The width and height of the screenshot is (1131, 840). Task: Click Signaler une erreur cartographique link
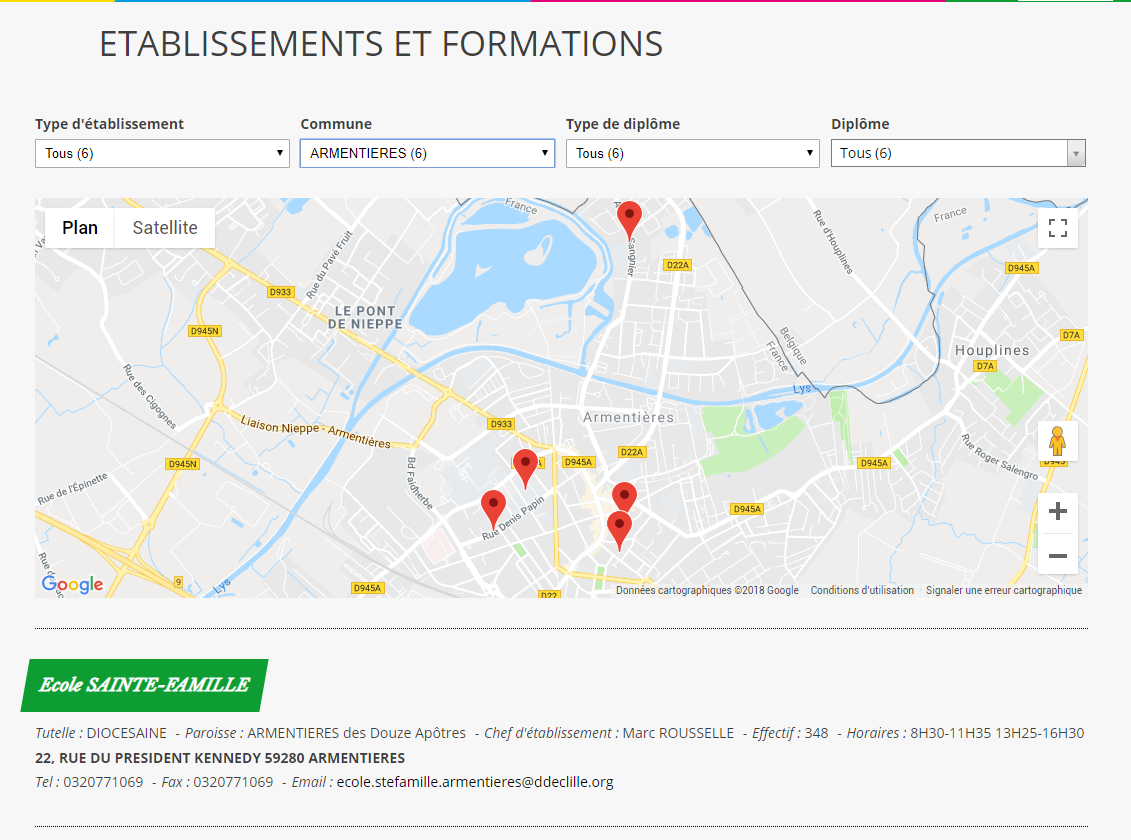1003,590
